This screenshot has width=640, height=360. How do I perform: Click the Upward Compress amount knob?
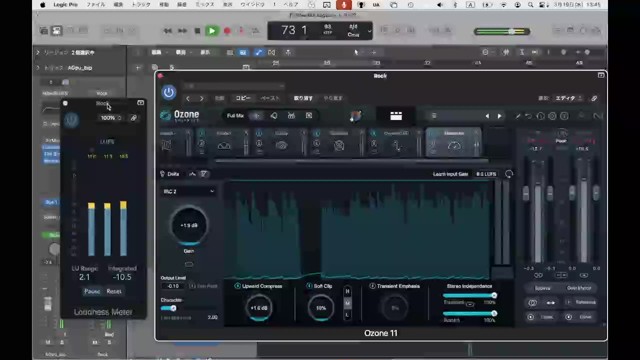259,308
